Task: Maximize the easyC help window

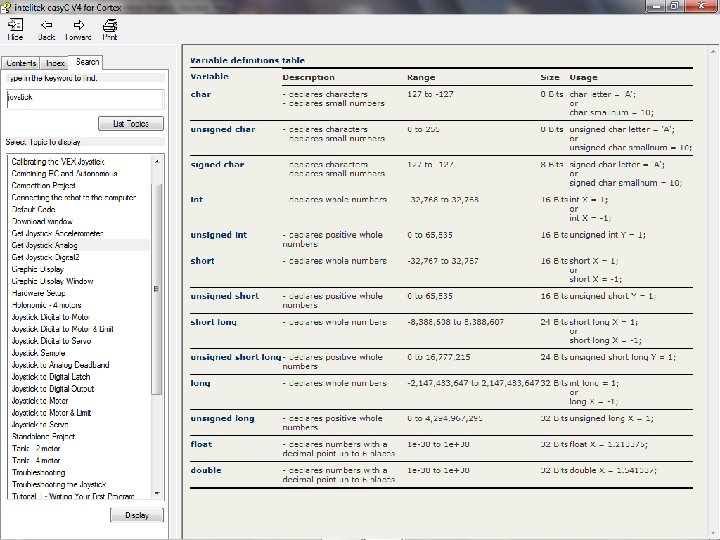Action: point(675,6)
